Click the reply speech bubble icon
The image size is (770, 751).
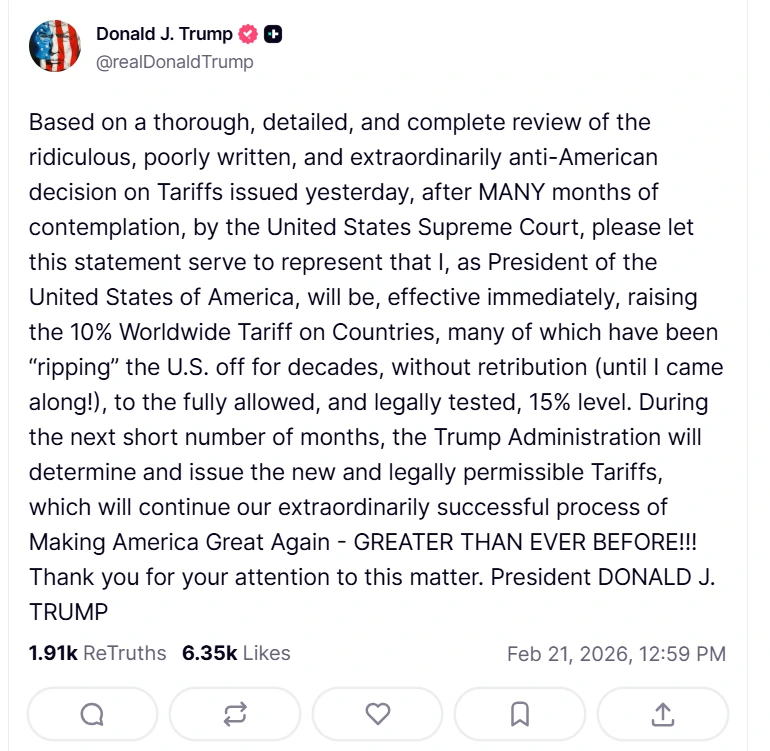click(x=92, y=713)
